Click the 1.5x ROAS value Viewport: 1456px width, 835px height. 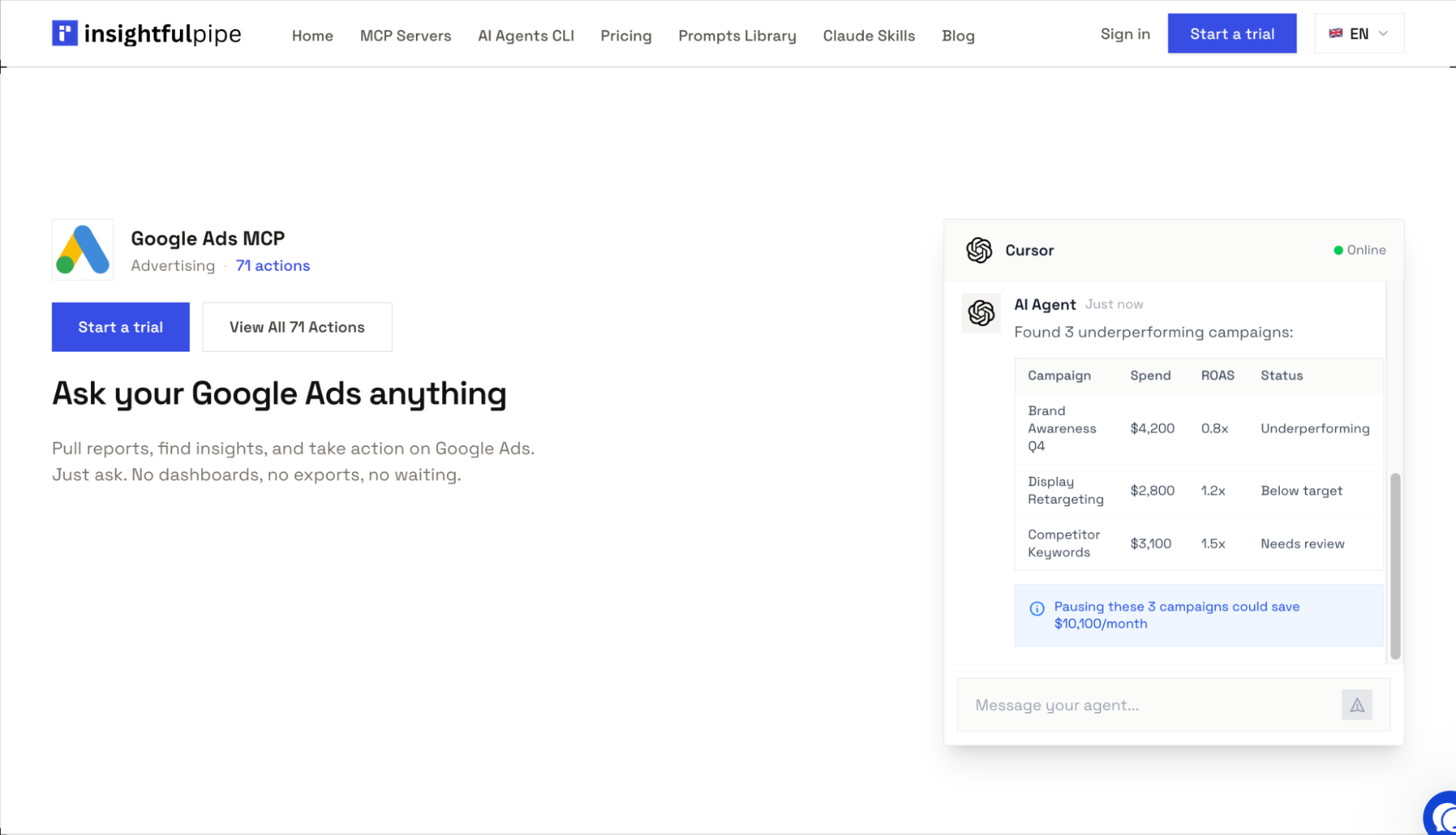pos(1213,544)
